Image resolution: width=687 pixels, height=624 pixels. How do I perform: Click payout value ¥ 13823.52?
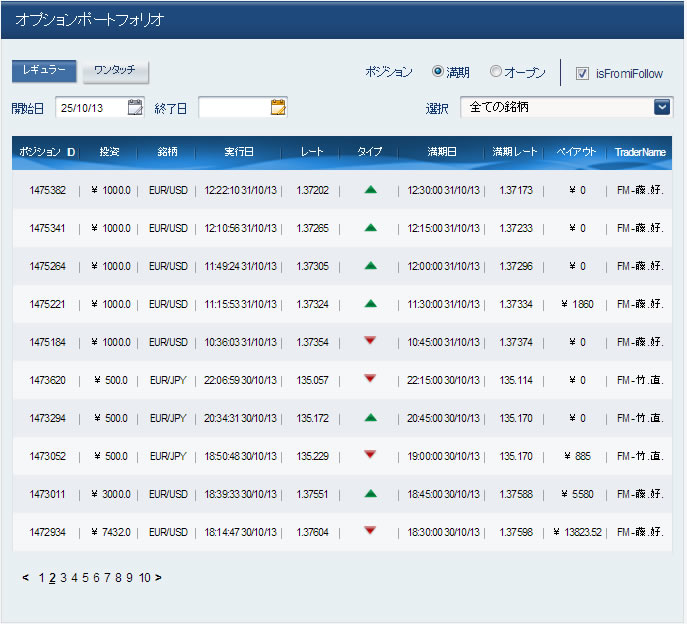pos(577,532)
